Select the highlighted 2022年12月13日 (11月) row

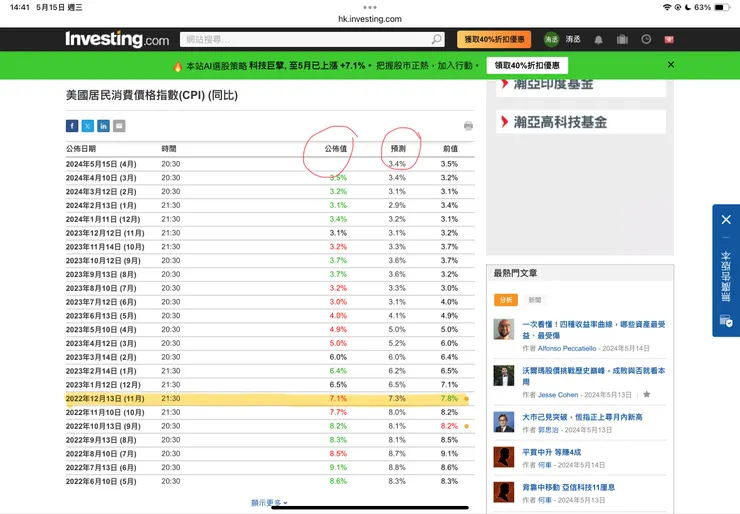(x=270, y=399)
